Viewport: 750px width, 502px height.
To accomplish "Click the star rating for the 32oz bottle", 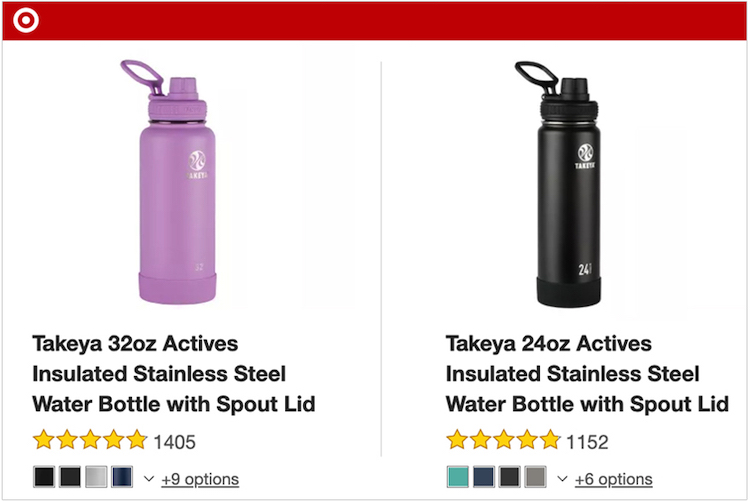I will (90, 440).
